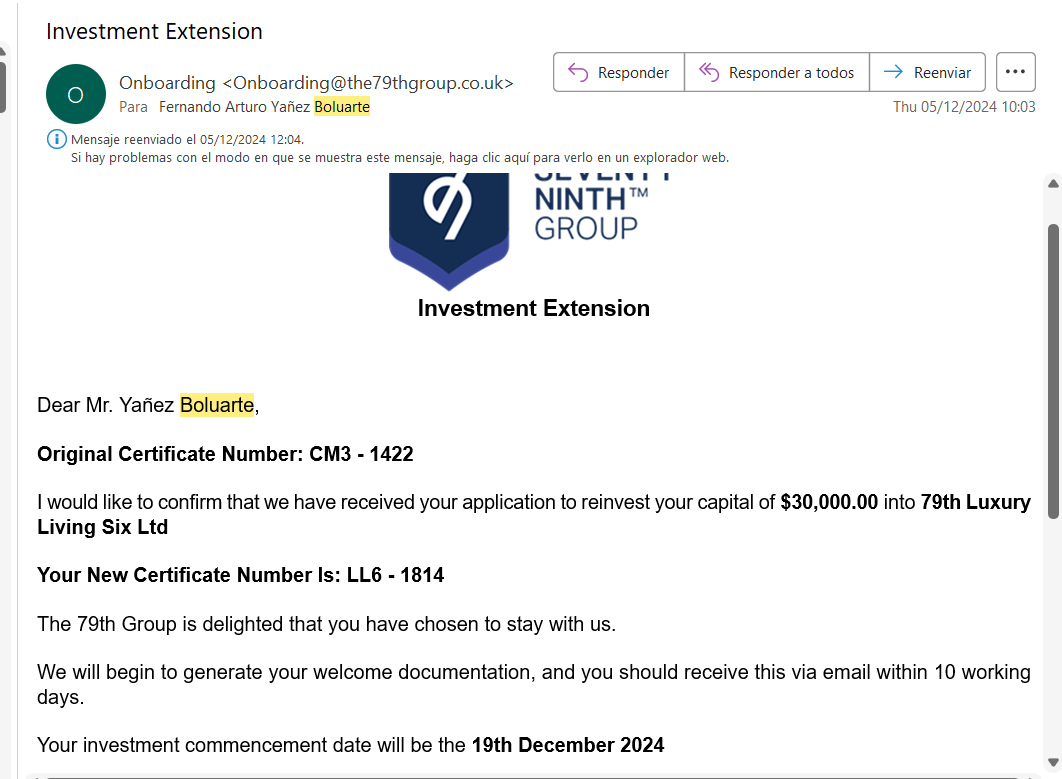Image resolution: width=1062 pixels, height=779 pixels.
Task: Click the 19th December 2024 date text
Action: click(567, 745)
